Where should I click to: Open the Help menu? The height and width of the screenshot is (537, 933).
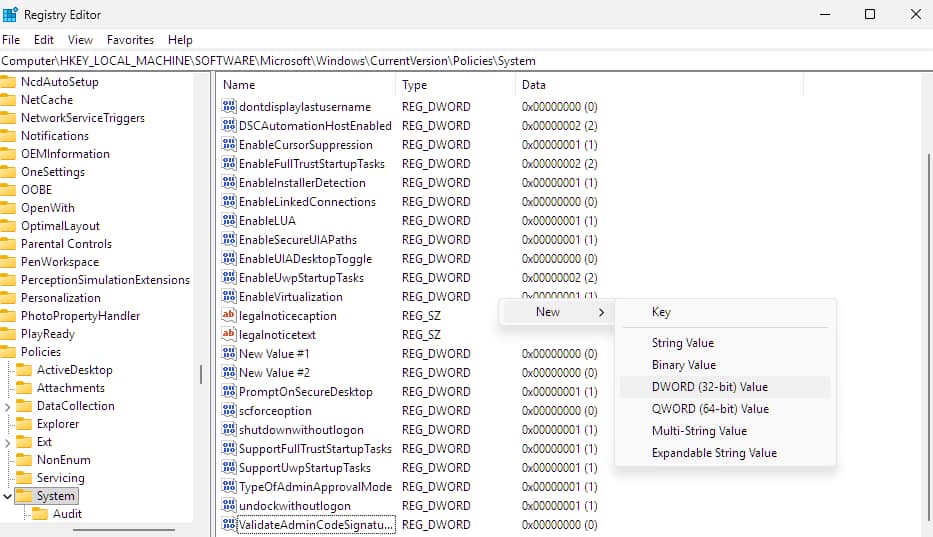(180, 40)
